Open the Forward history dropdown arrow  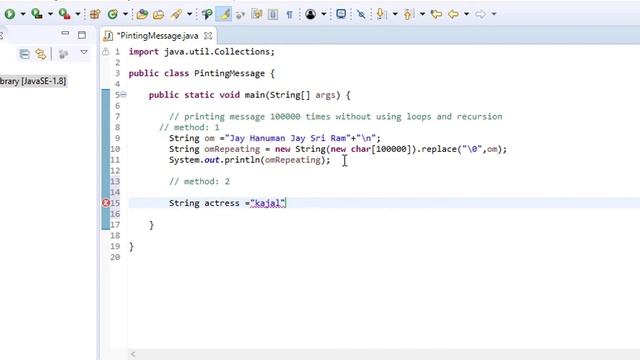point(494,14)
